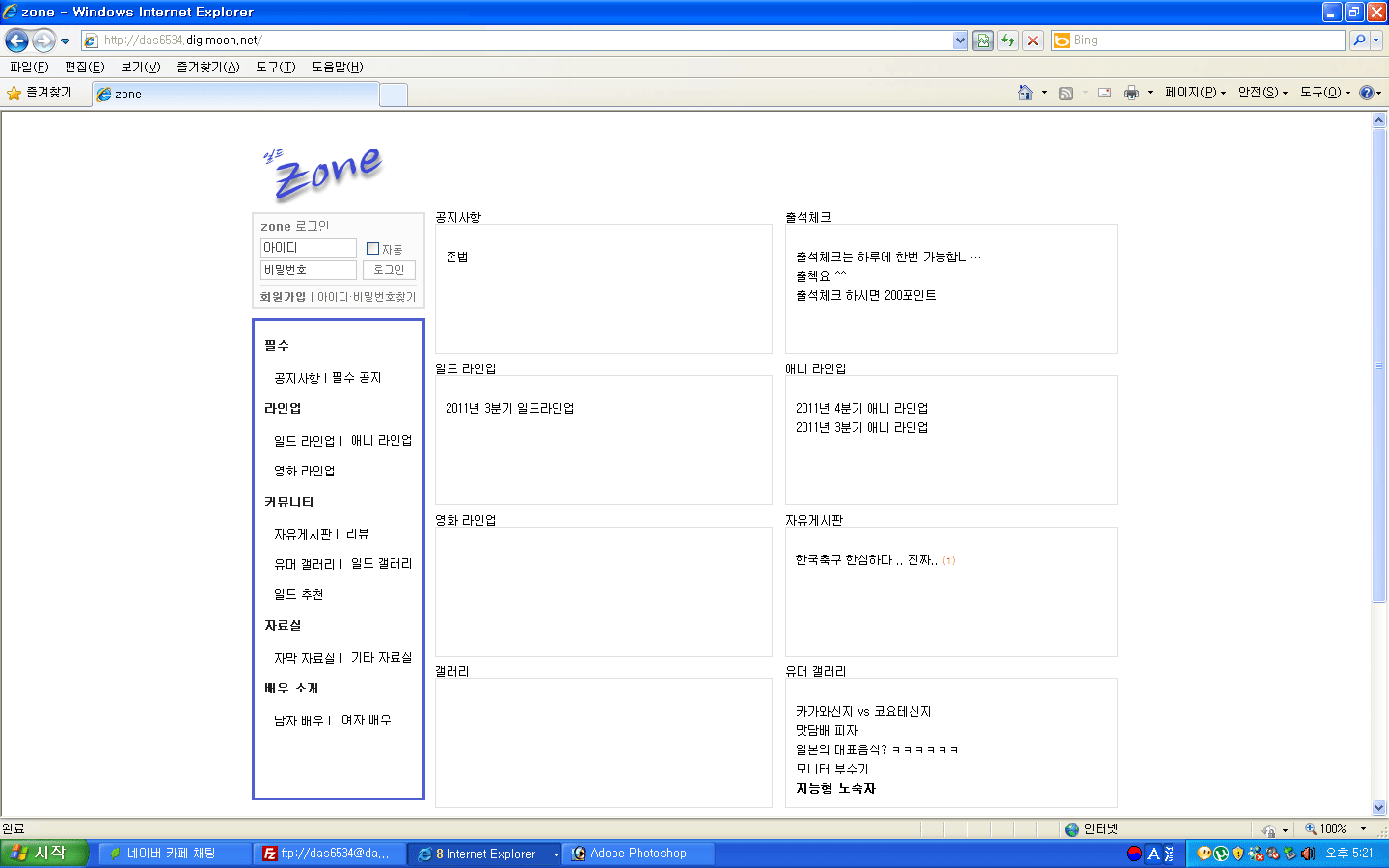
Task: Click the RSS feeds icon
Action: [1066, 93]
